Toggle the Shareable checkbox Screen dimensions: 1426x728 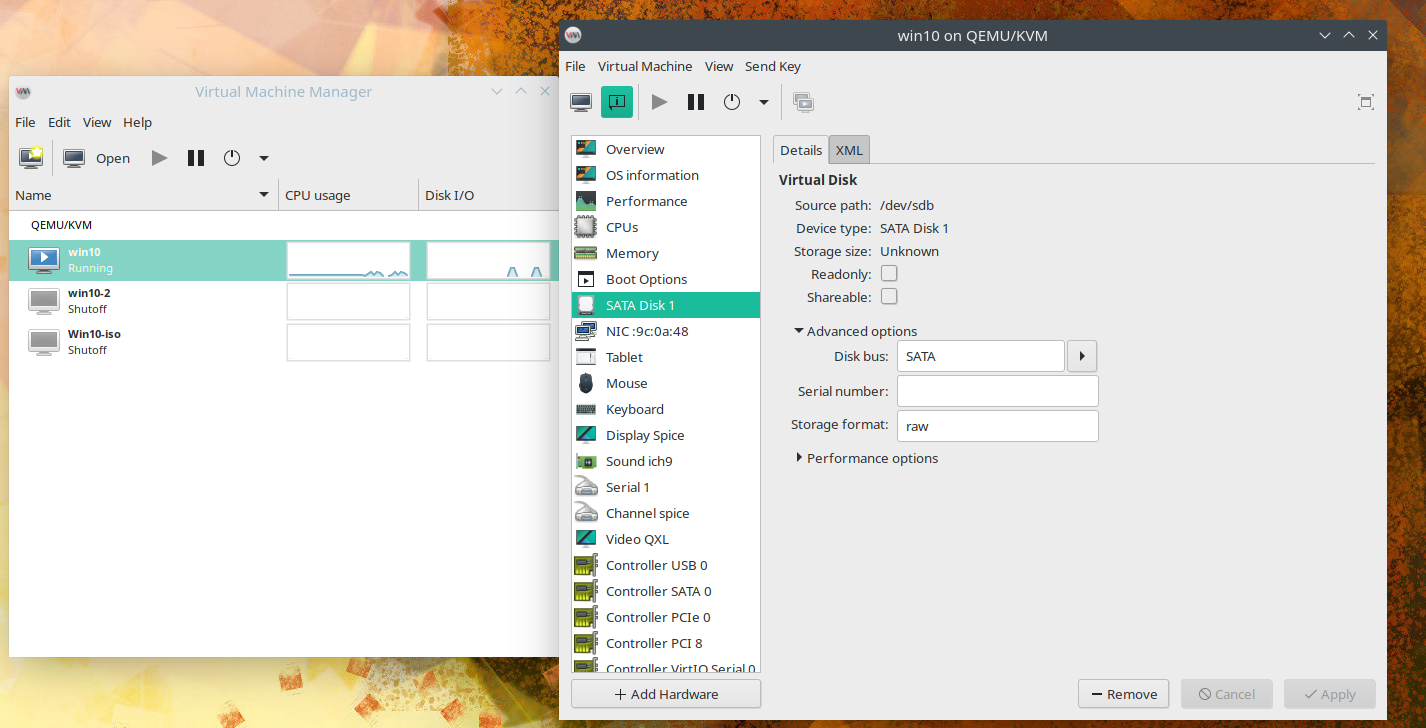888,297
